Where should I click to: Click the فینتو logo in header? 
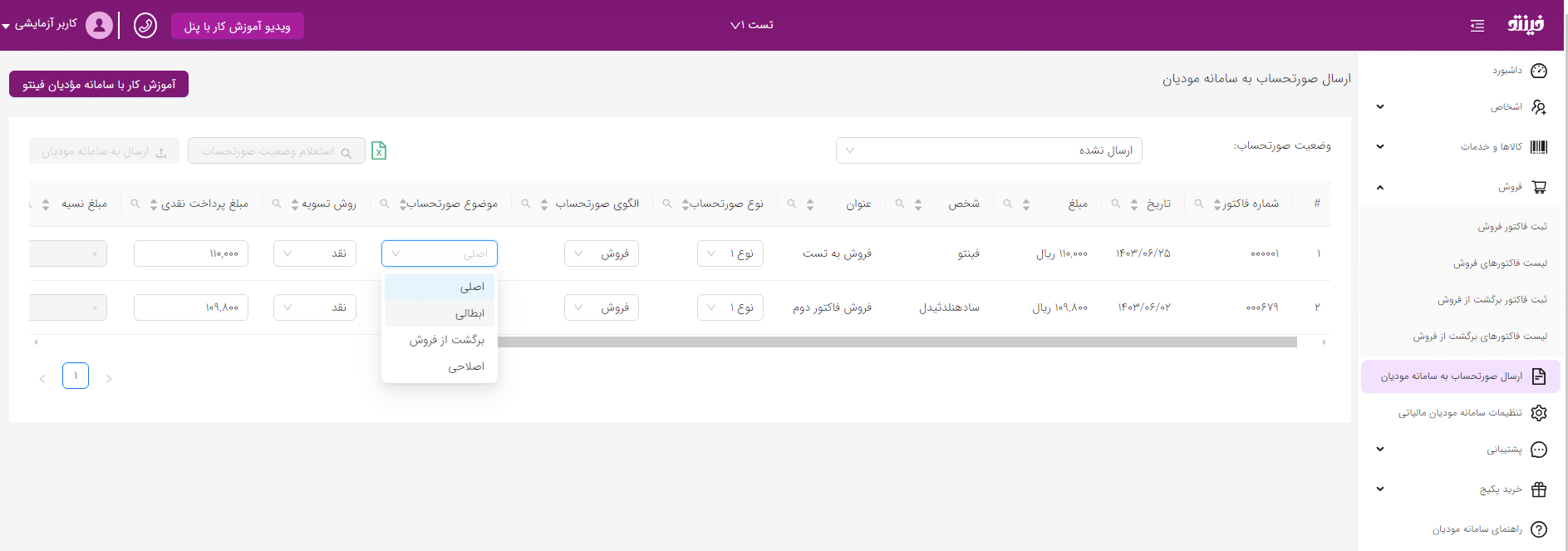click(1526, 25)
